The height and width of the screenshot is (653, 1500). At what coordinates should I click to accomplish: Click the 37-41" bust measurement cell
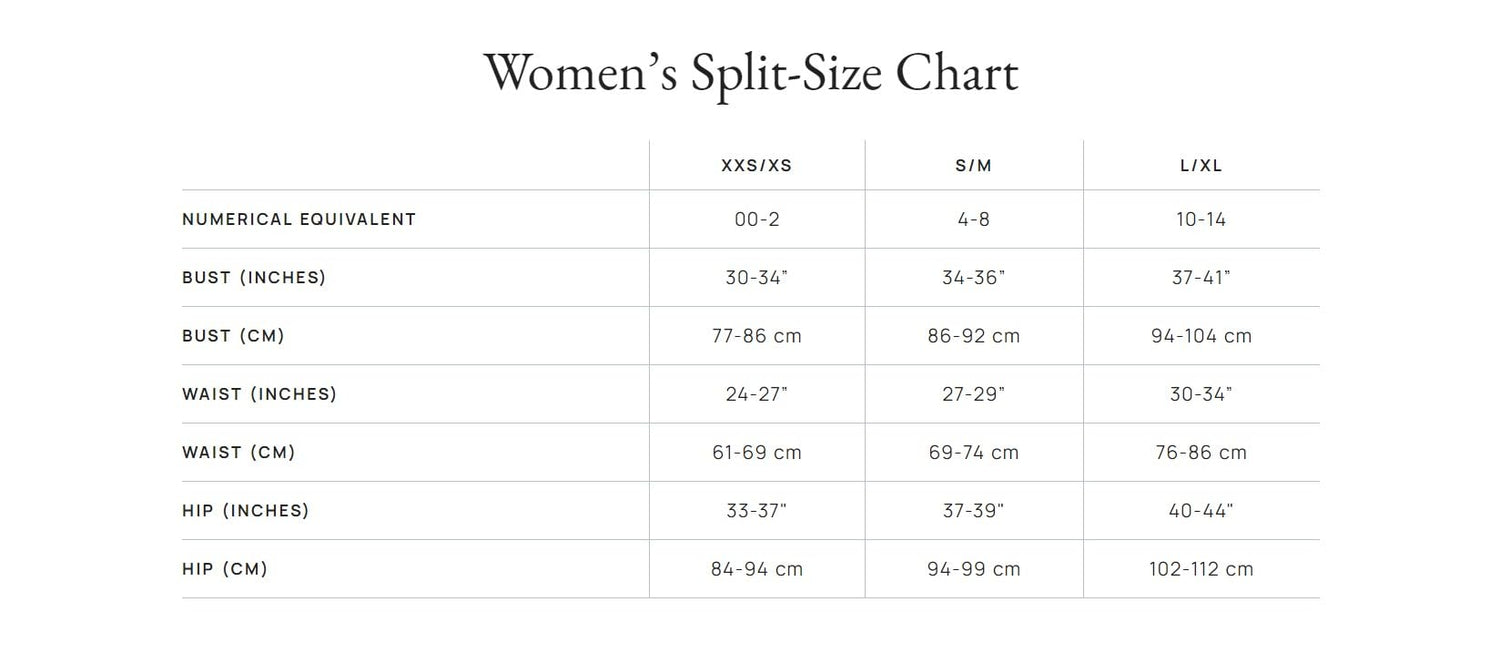pyautogui.click(x=1201, y=277)
